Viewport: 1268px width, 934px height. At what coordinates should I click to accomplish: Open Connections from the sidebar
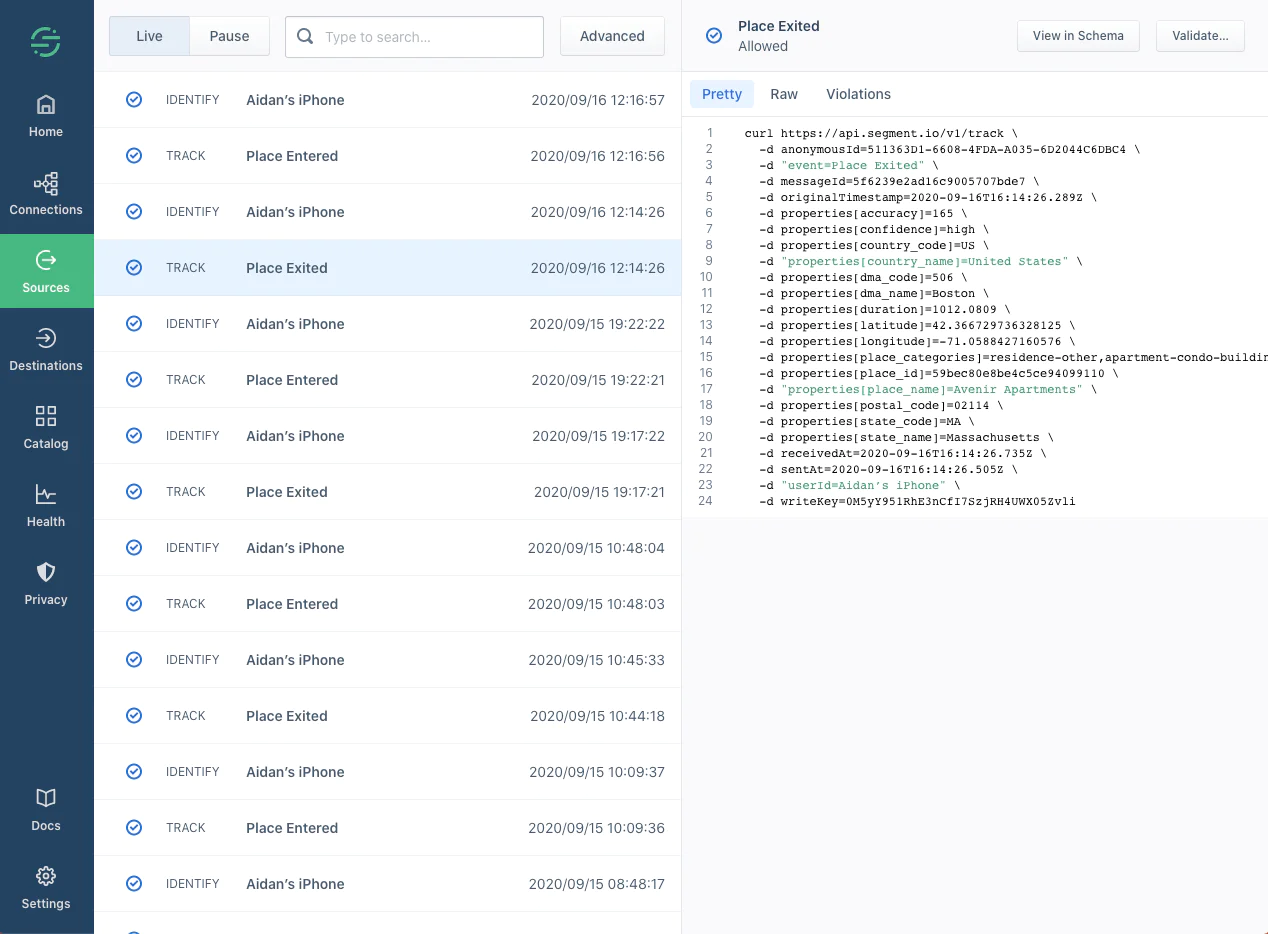point(45,193)
